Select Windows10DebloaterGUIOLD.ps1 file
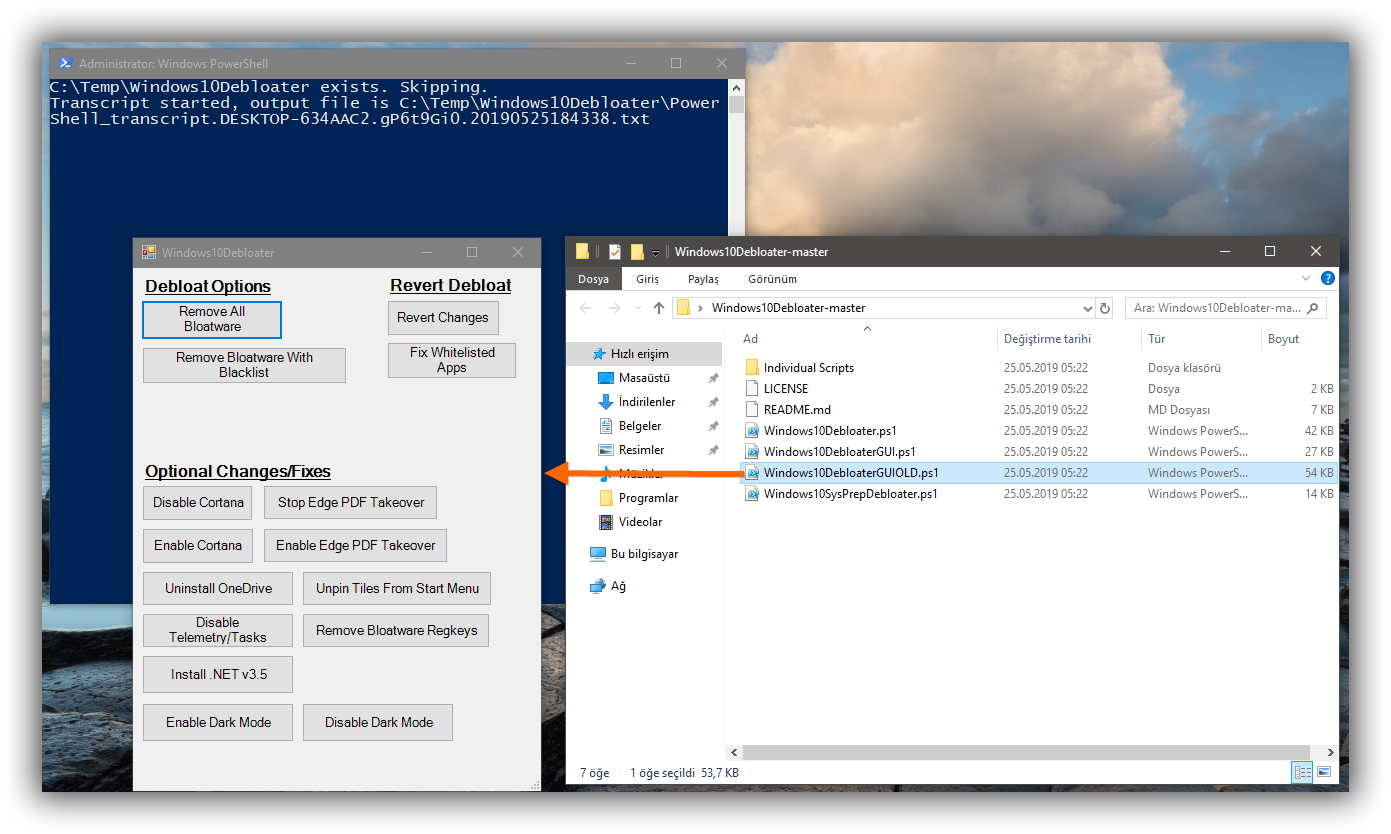Viewport: 1391px width, 834px height. [x=1039, y=473]
